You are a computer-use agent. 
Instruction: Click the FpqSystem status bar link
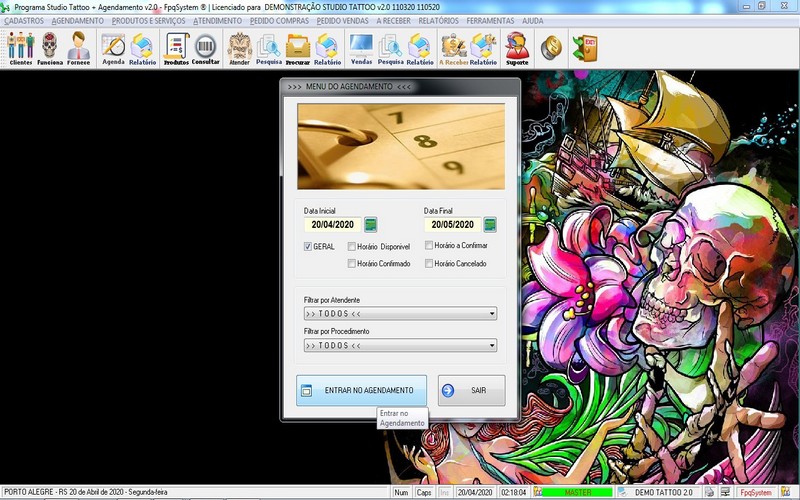756,492
